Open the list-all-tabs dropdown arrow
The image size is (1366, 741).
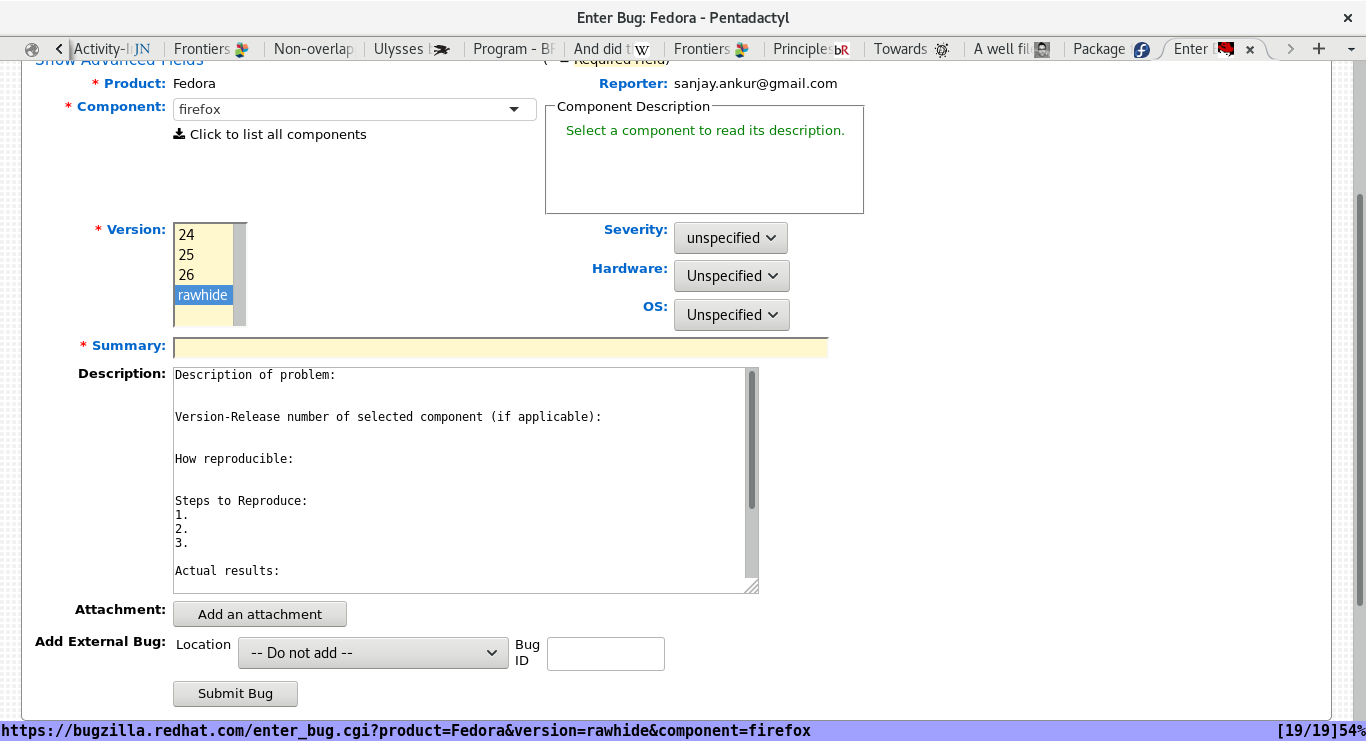point(1349,49)
